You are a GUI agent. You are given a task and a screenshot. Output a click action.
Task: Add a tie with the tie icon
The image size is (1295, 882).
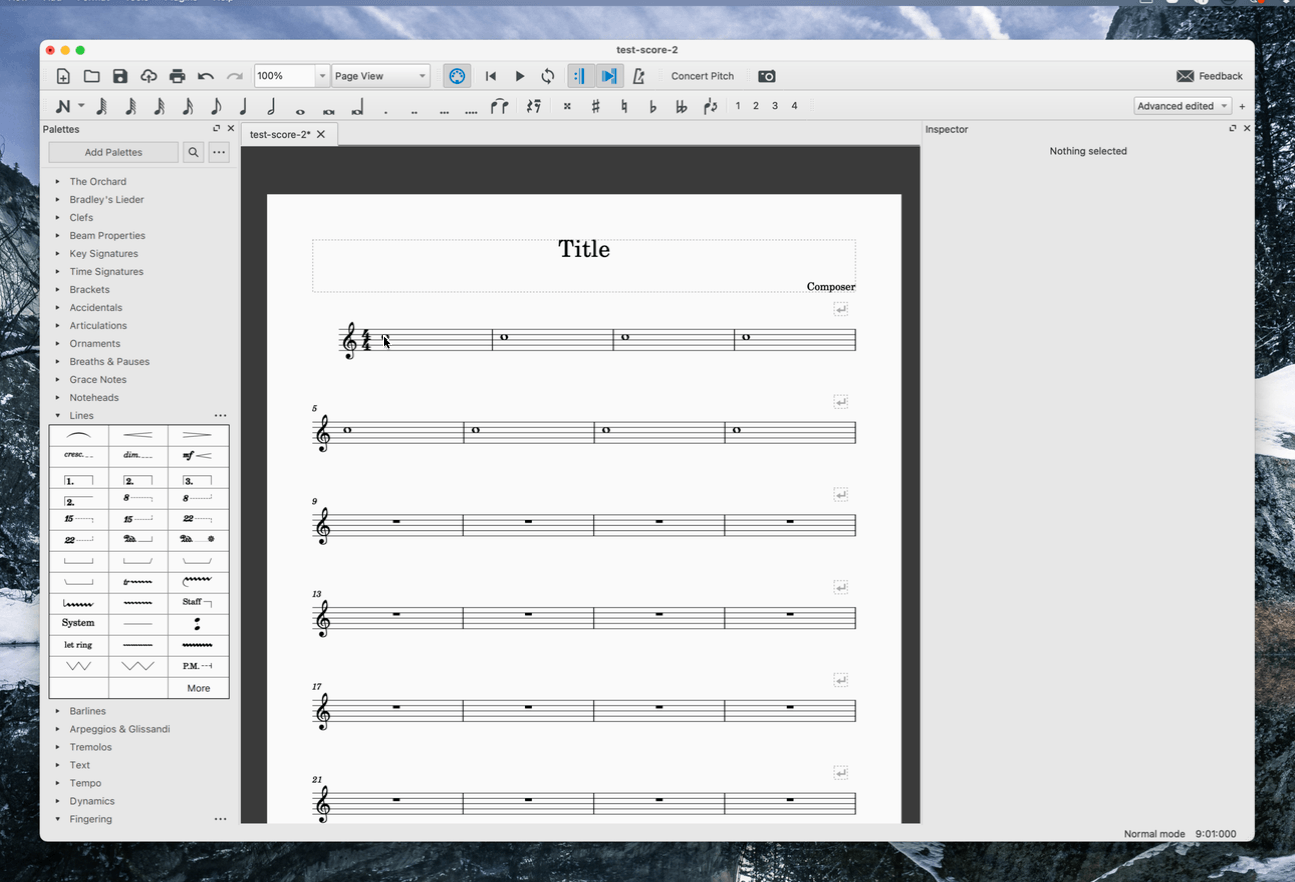point(499,106)
